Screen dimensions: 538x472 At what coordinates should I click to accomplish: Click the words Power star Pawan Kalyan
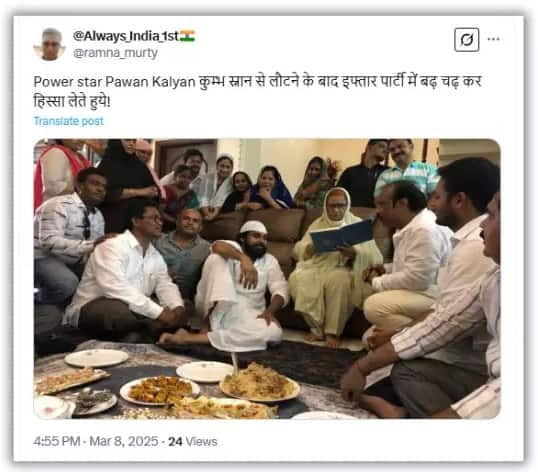[x=115, y=82]
